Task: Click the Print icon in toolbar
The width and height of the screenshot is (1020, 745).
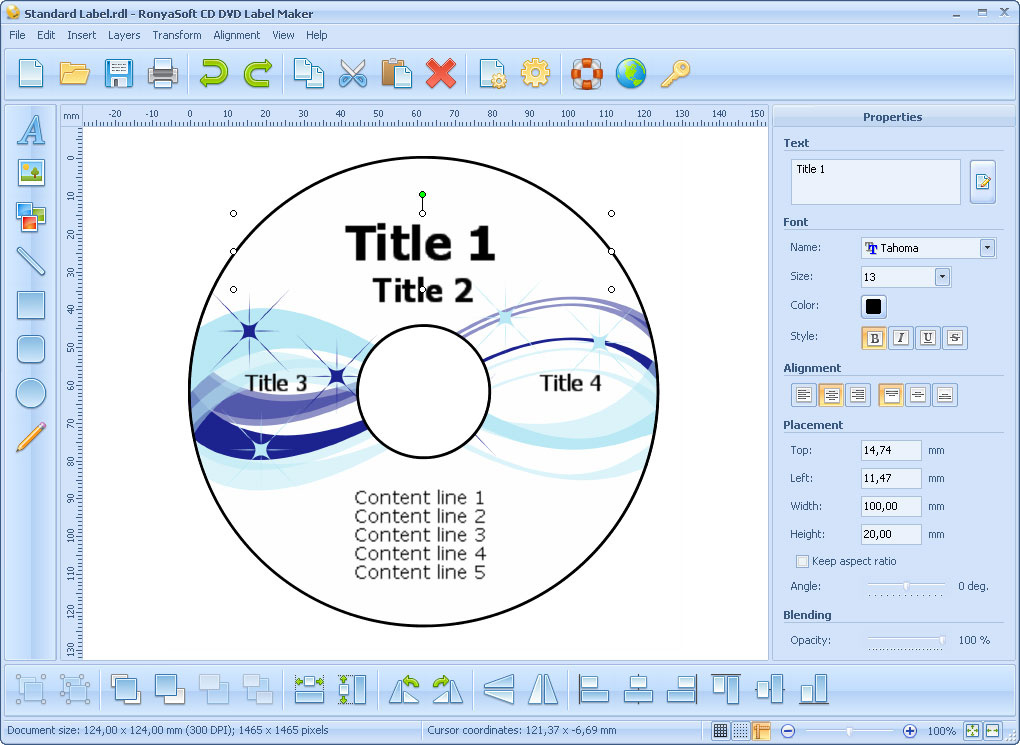Action: pos(163,73)
